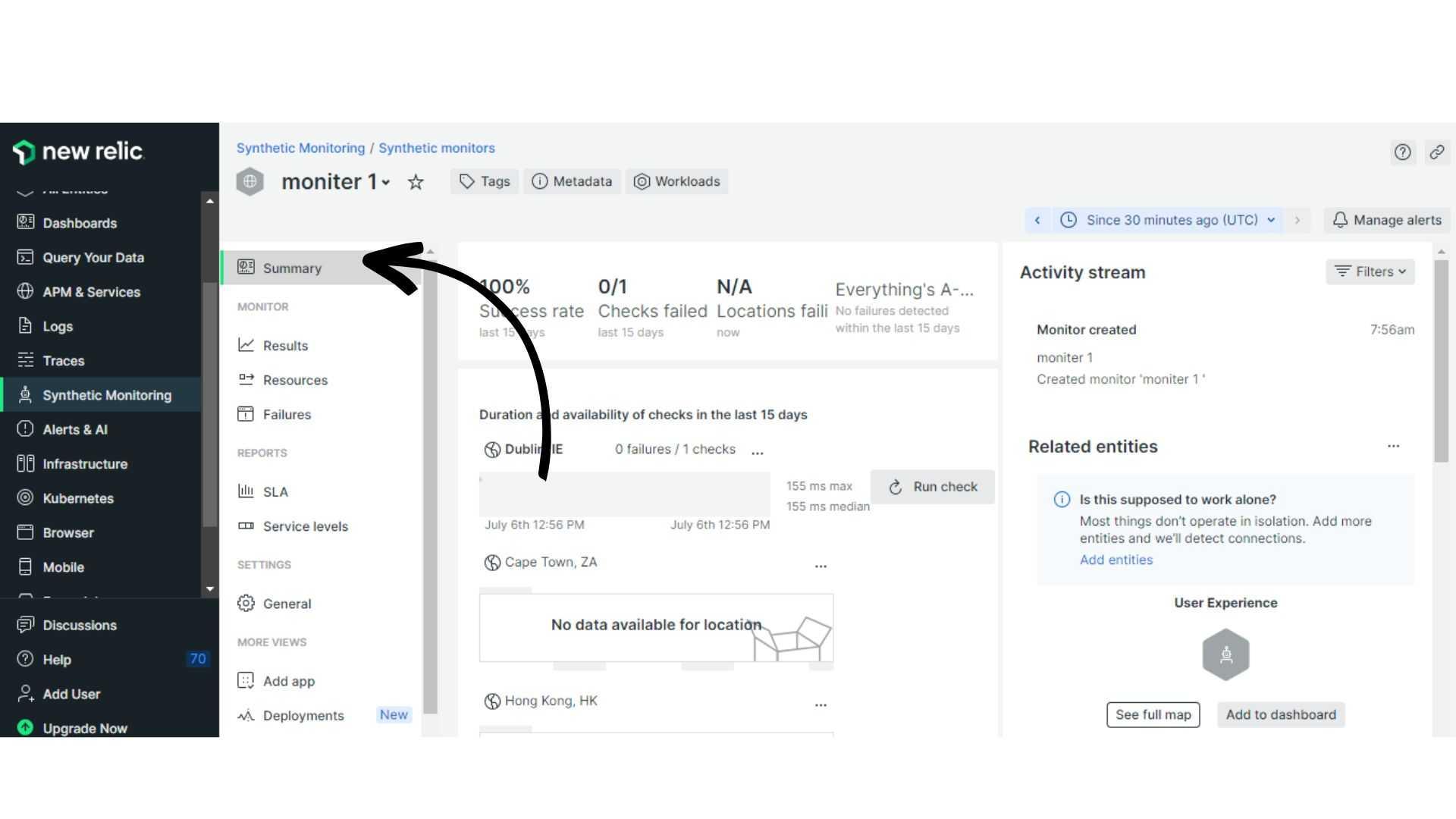Favorite moniter 1 with the star
Screen dimensions: 1456x819
point(416,182)
